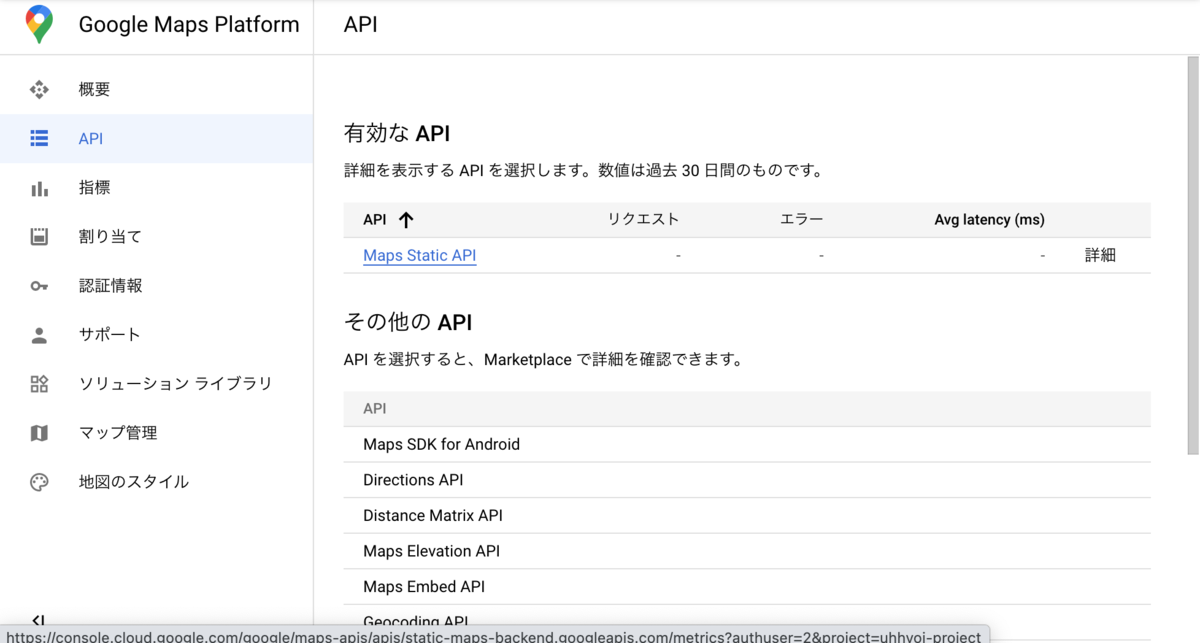
Task: Click the 割り当て quota icon
Action: pyautogui.click(x=39, y=237)
